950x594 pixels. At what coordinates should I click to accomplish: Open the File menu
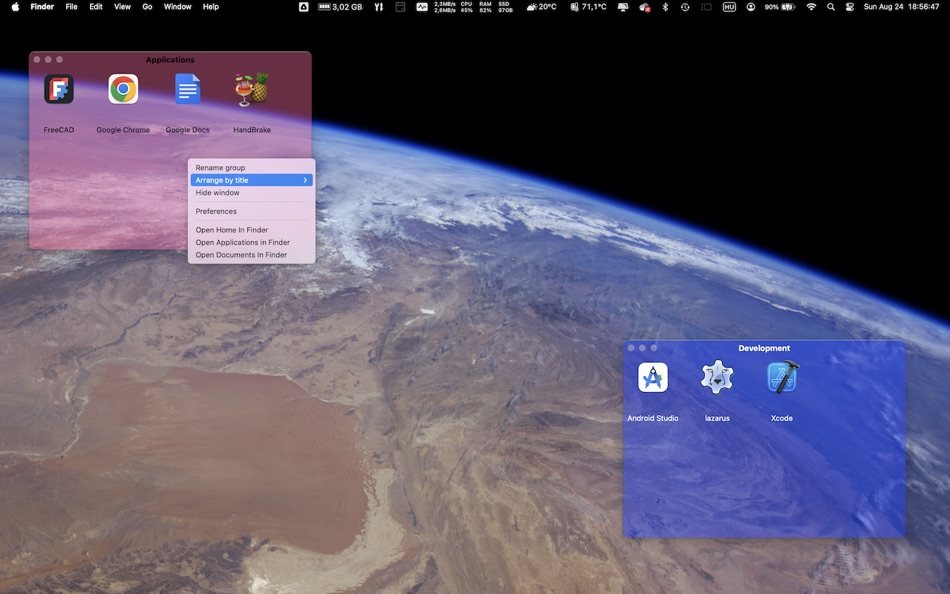(x=71, y=7)
